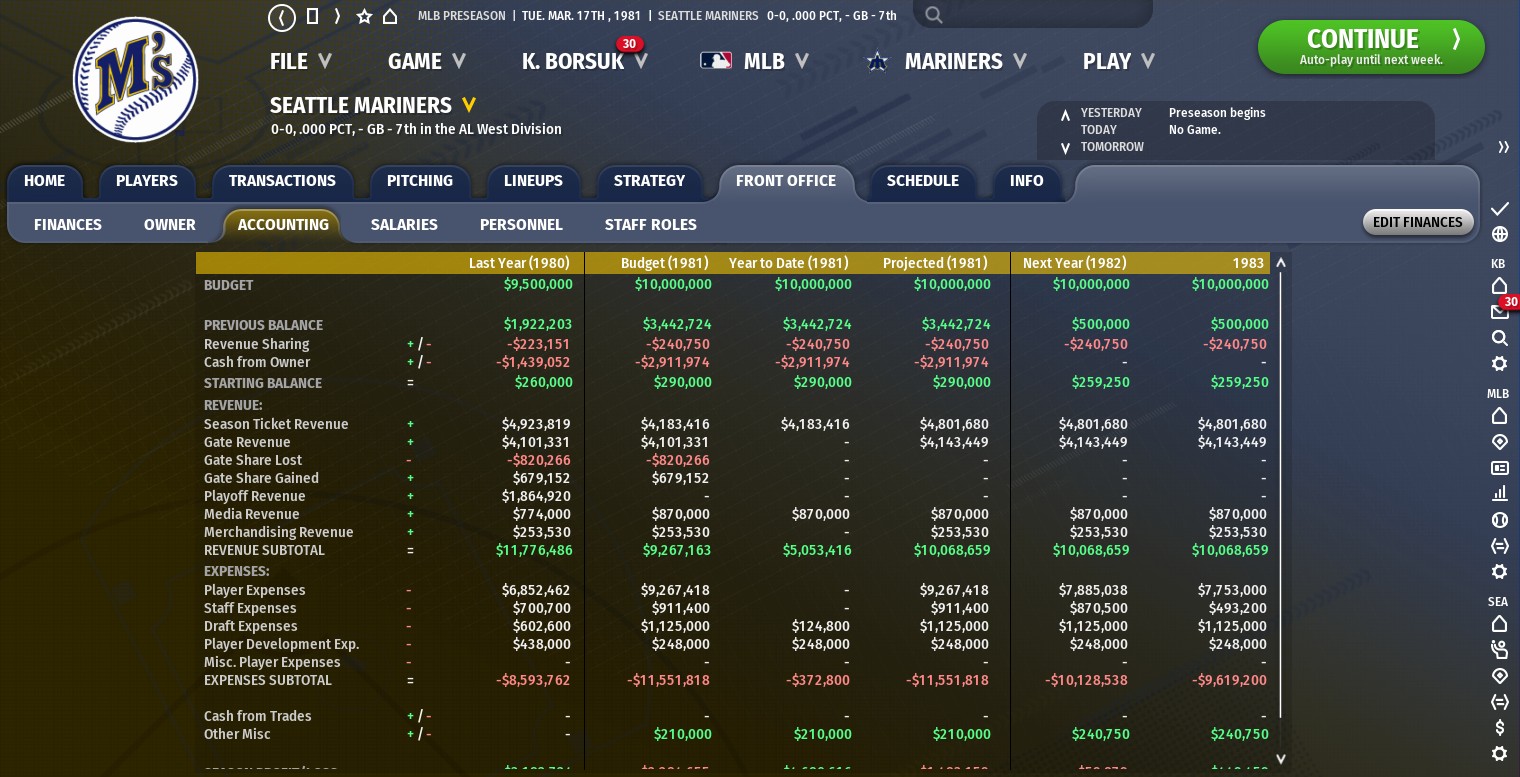1520x777 pixels.
Task: Click the home icon in top toolbar
Action: 390,17
